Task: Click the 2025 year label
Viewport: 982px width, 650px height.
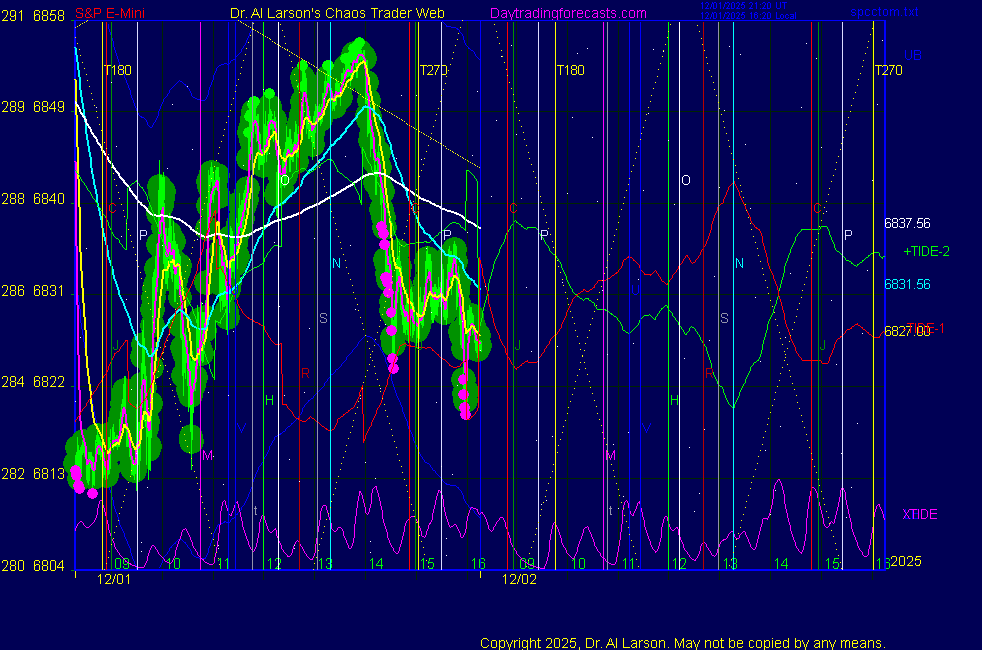Action: point(906,562)
